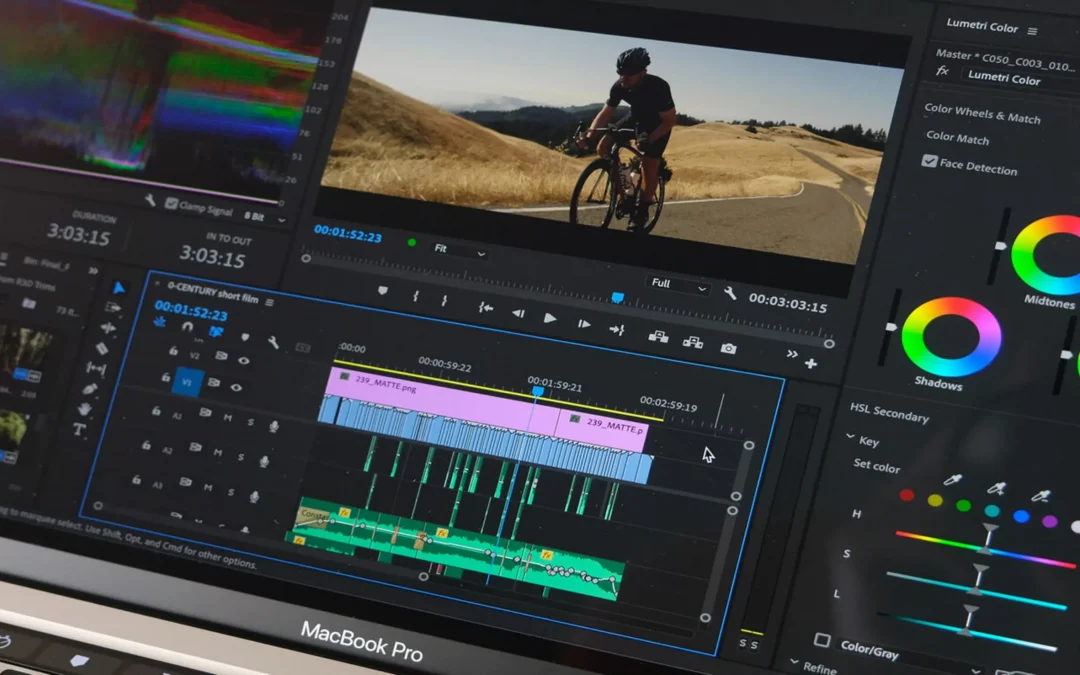Choose the red color swatch
Image resolution: width=1080 pixels, height=675 pixels.
(906, 495)
